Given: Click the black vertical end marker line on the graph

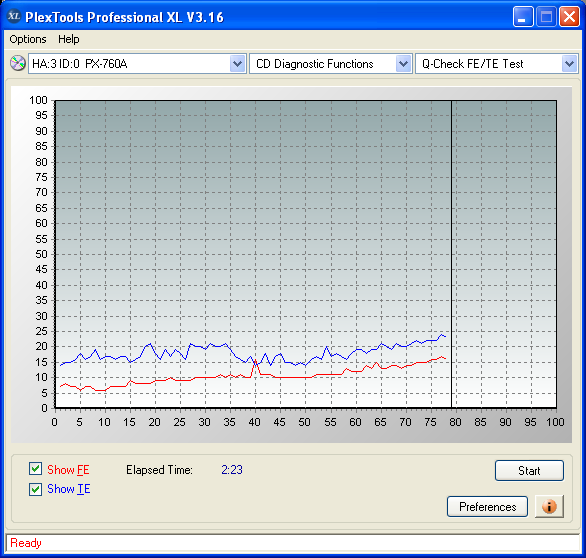Looking at the screenshot, I should point(451,254).
